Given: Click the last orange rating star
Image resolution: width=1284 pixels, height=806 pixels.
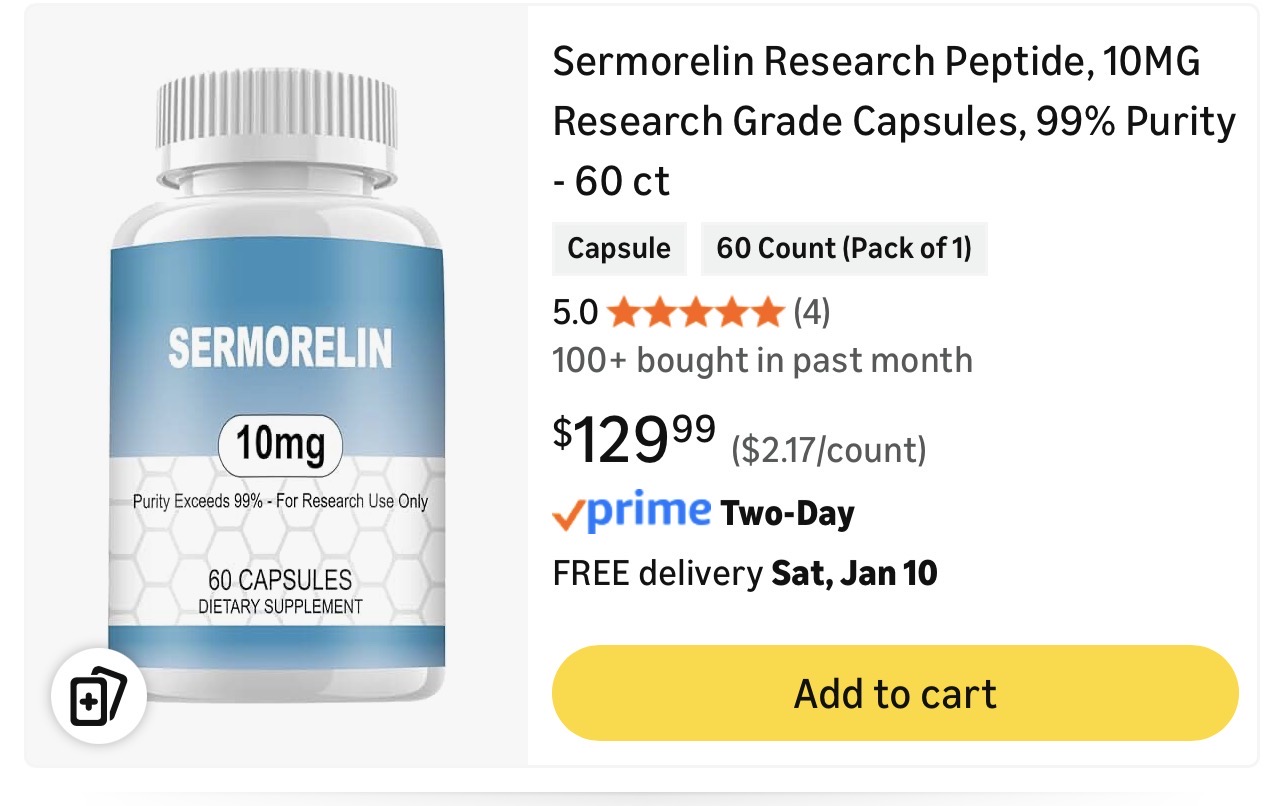Looking at the screenshot, I should (x=767, y=313).
